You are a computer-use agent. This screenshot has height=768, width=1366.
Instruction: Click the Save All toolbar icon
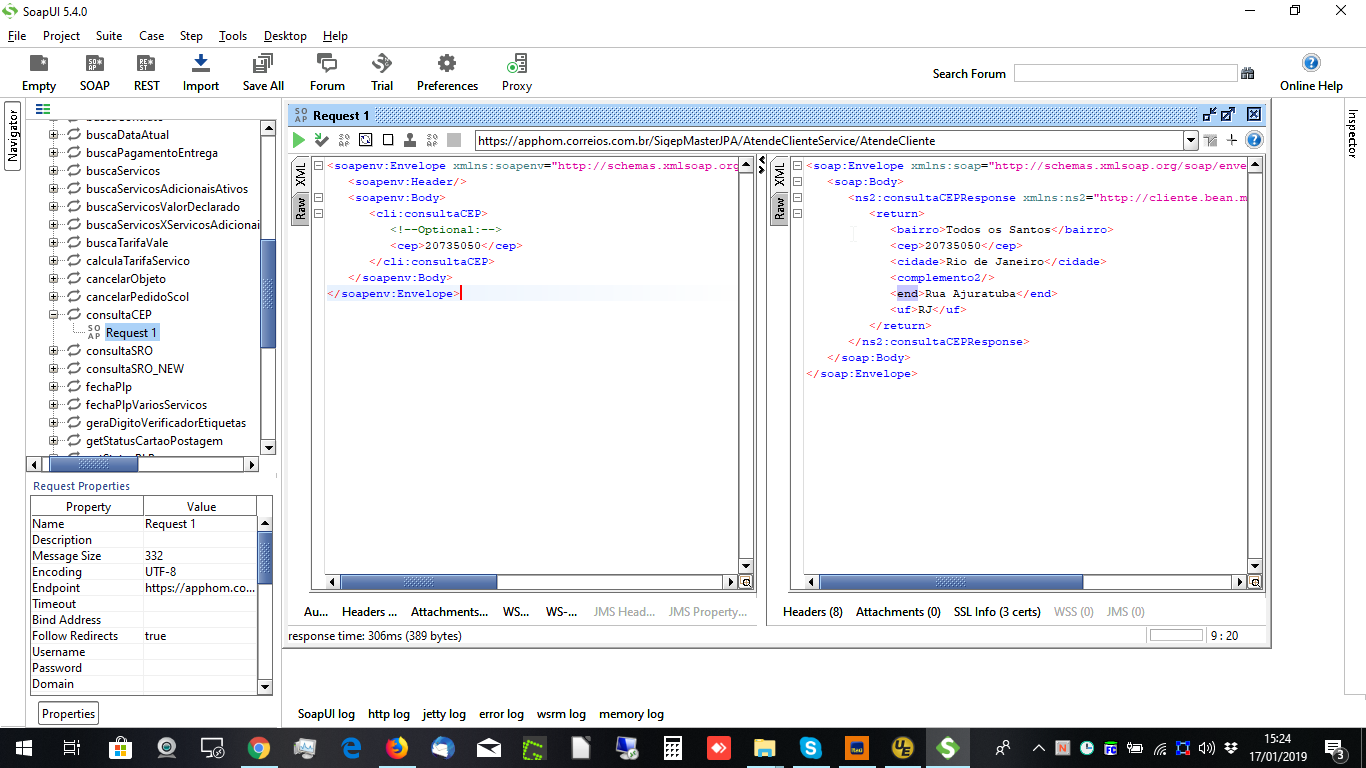[x=263, y=72]
